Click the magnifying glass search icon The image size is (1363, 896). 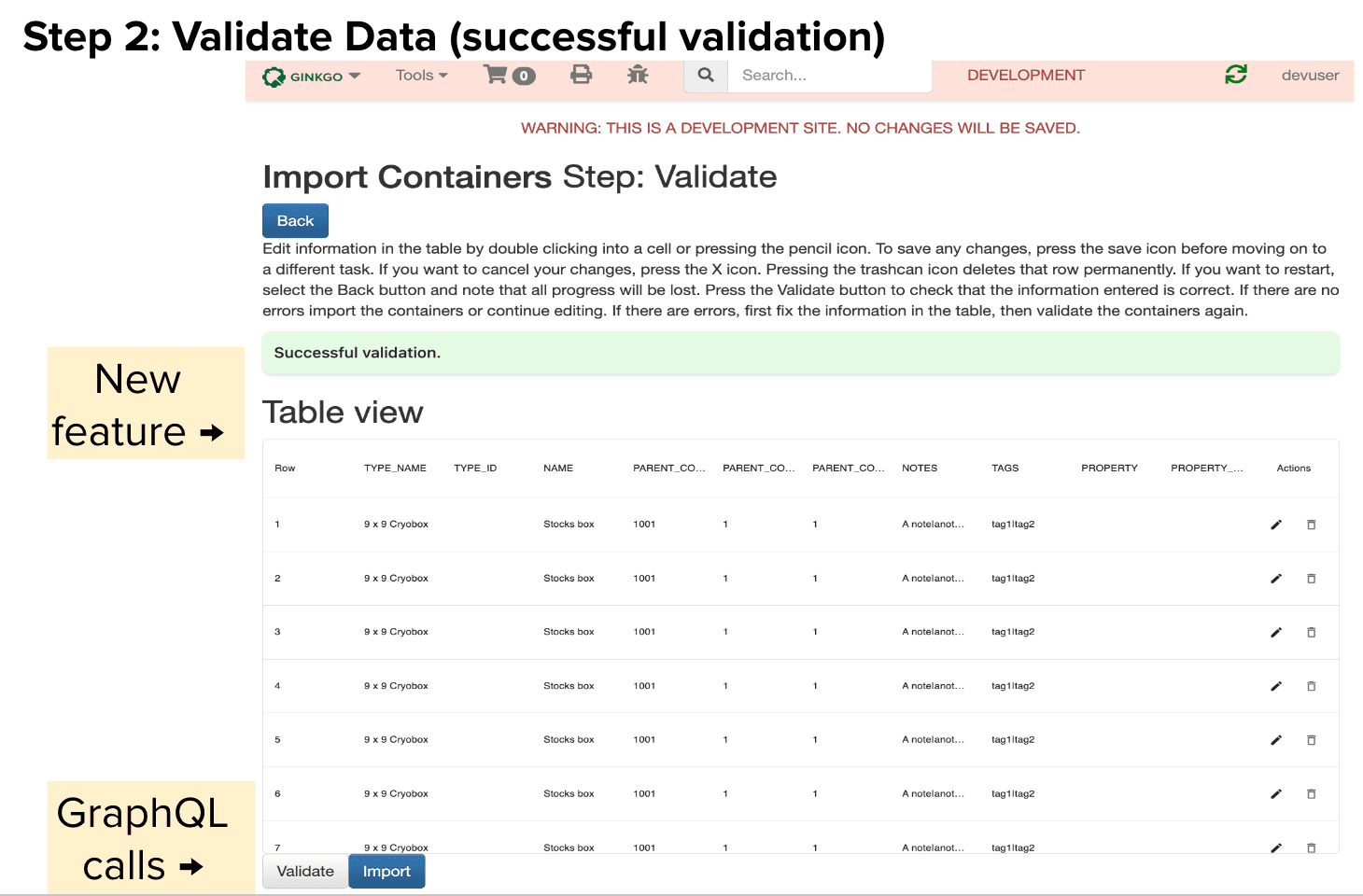coord(706,75)
